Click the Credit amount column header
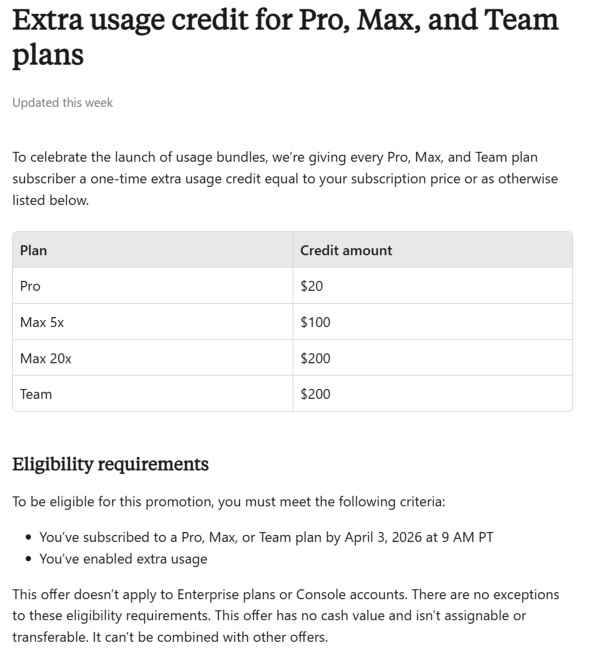The image size is (590, 657). [x=432, y=250]
